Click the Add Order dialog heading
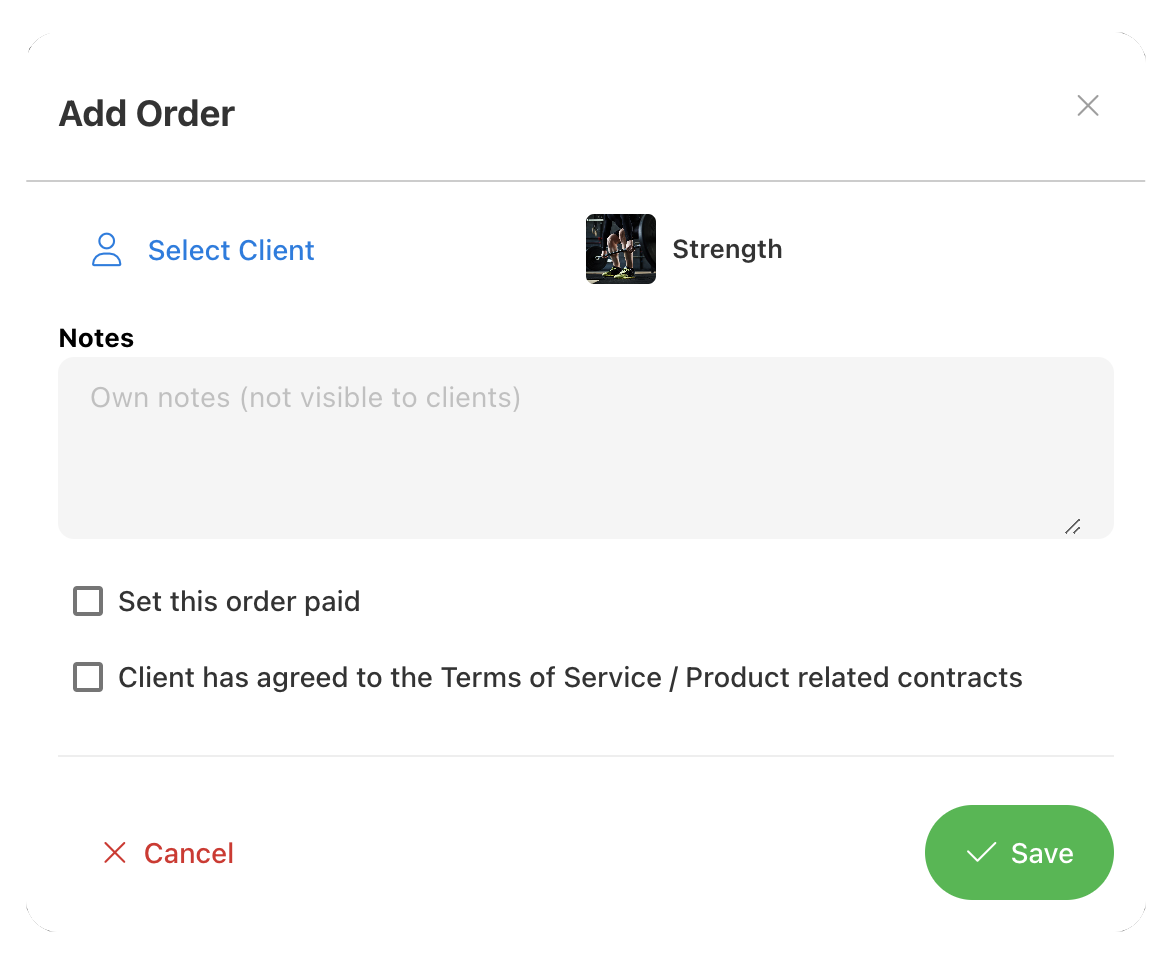The width and height of the screenshot is (1176, 964). [x=147, y=114]
